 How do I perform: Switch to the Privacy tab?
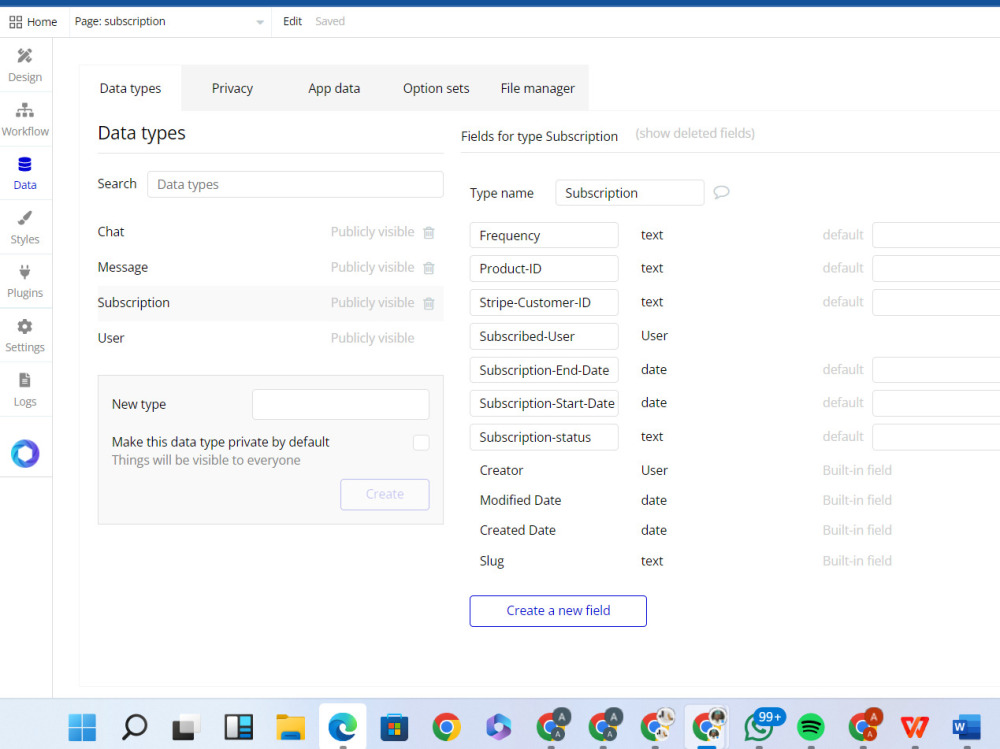[231, 88]
